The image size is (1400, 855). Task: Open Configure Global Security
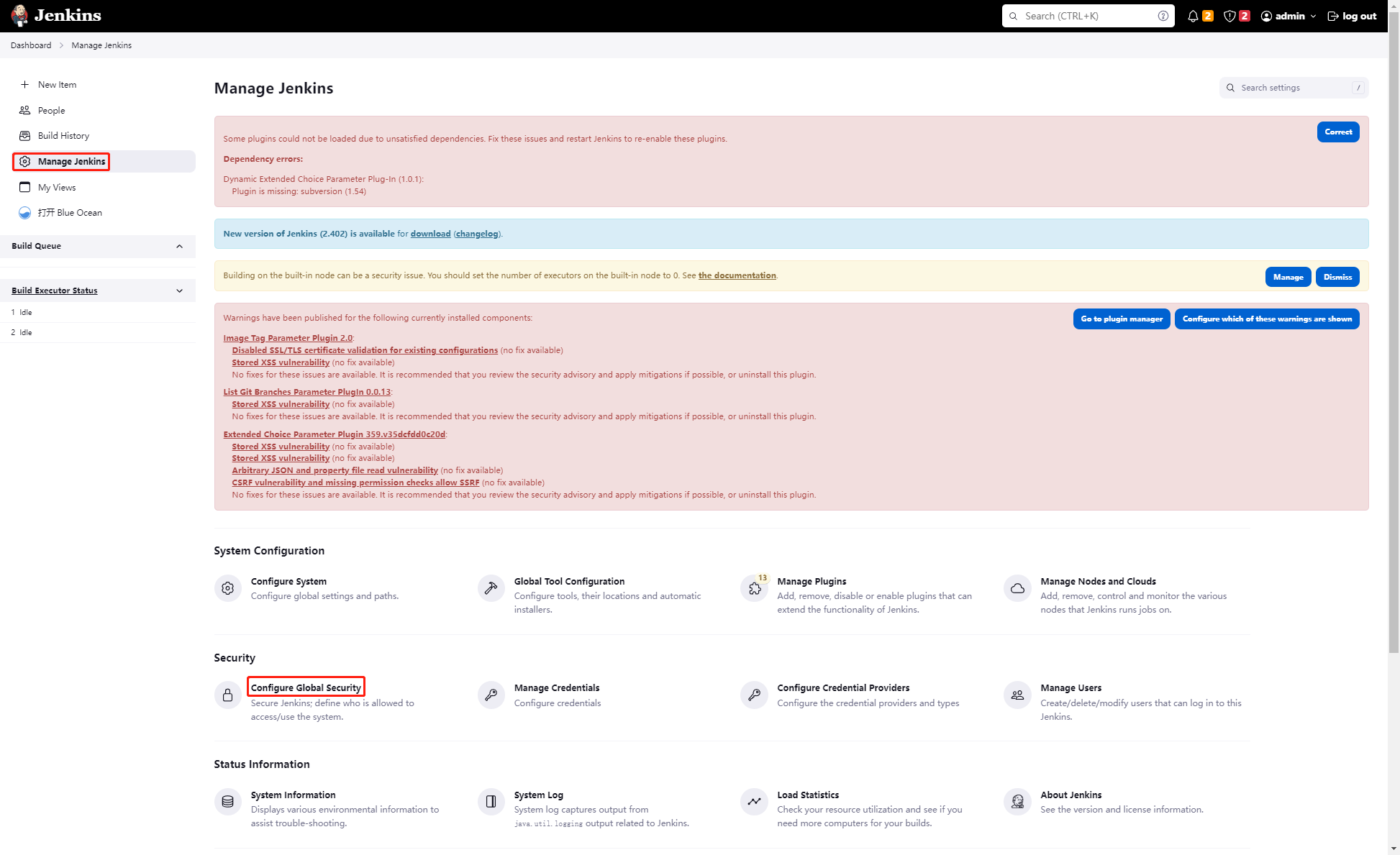pos(306,688)
